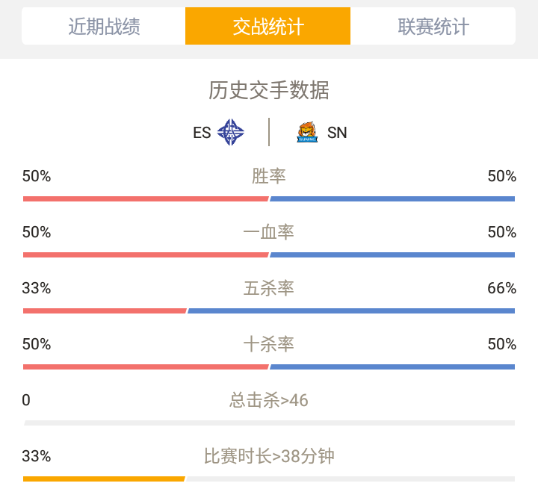Click the blue 十杀率 bar segment
The width and height of the screenshot is (538, 496).
pyautogui.click(x=392, y=367)
